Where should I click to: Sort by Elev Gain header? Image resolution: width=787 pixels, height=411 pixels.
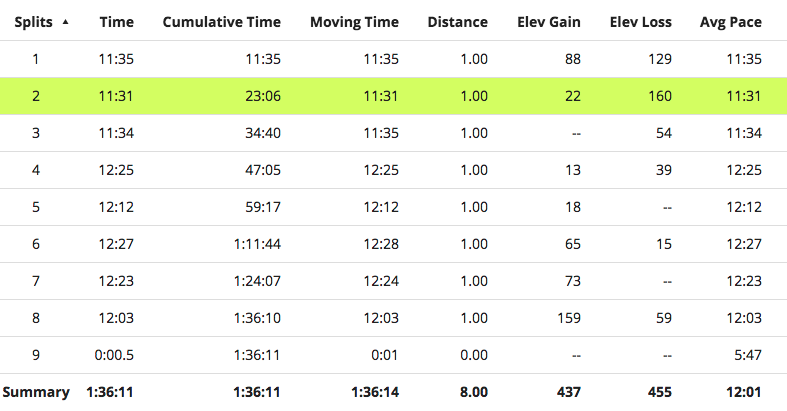(x=549, y=22)
